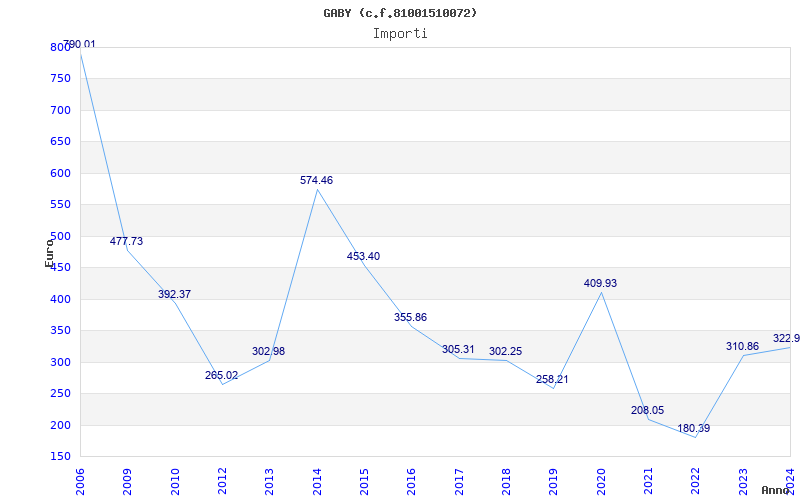Click year 2018 on the x-axis
Screen dimensions: 800x500
click(x=506, y=482)
